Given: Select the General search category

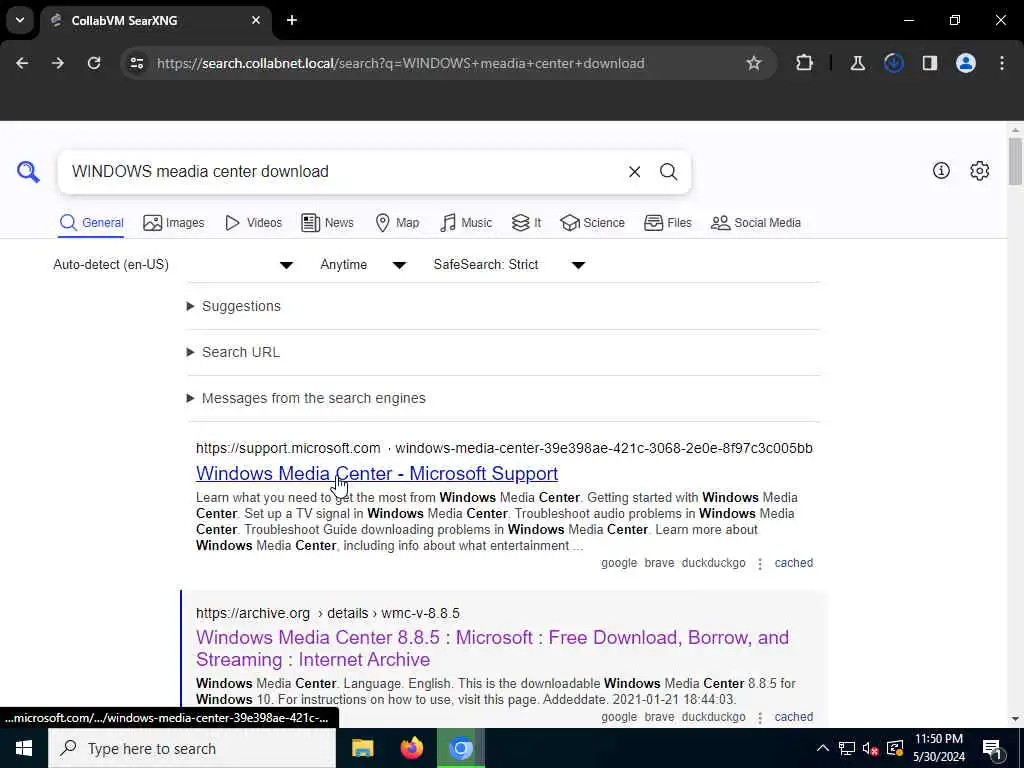Looking at the screenshot, I should tap(91, 223).
